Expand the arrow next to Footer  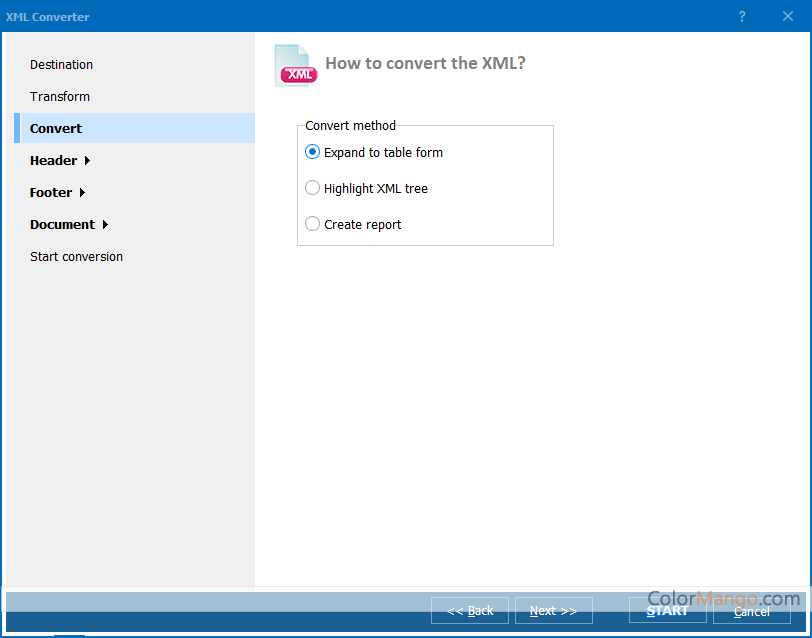[82, 193]
